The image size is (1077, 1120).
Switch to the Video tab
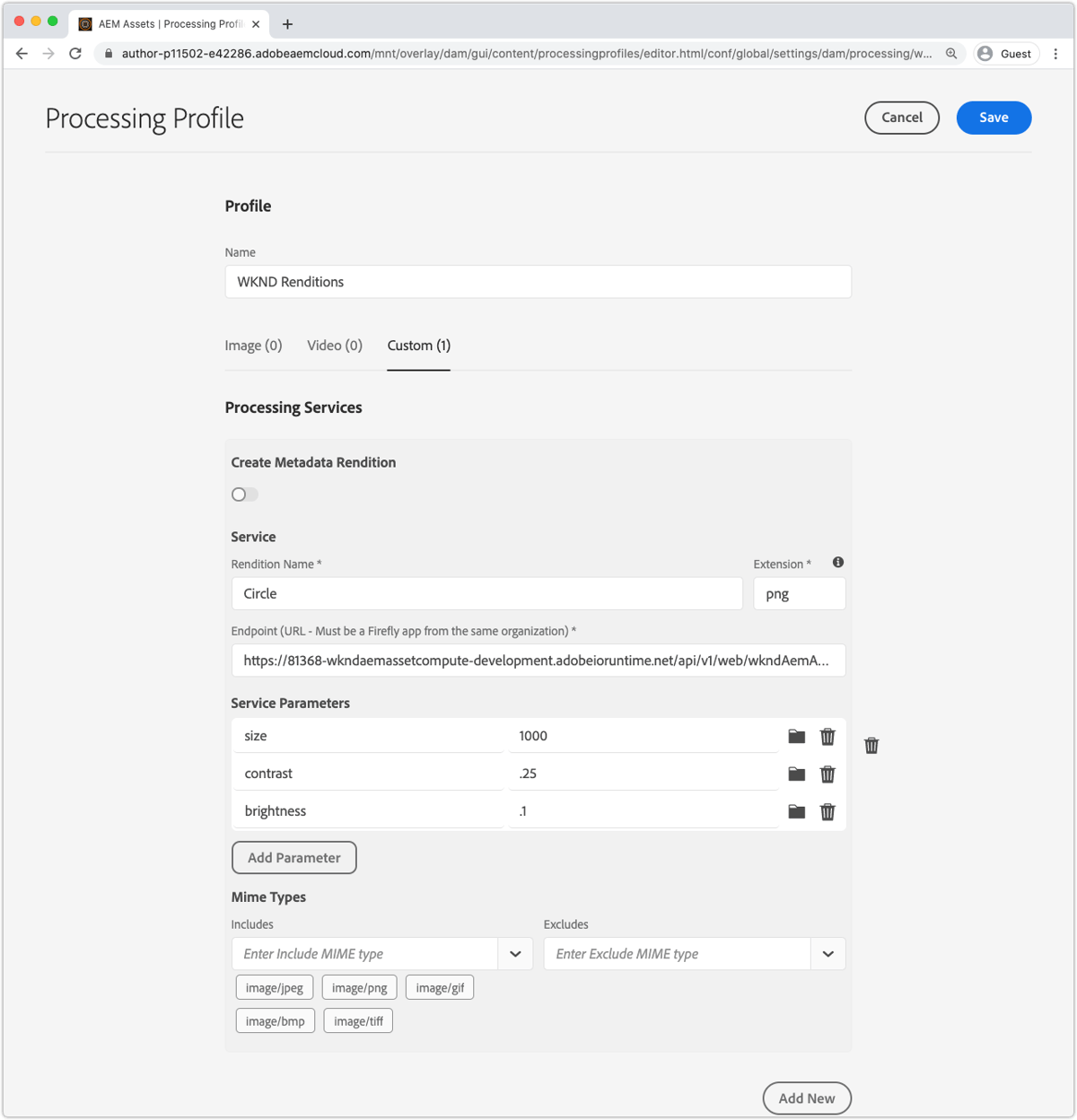(334, 346)
